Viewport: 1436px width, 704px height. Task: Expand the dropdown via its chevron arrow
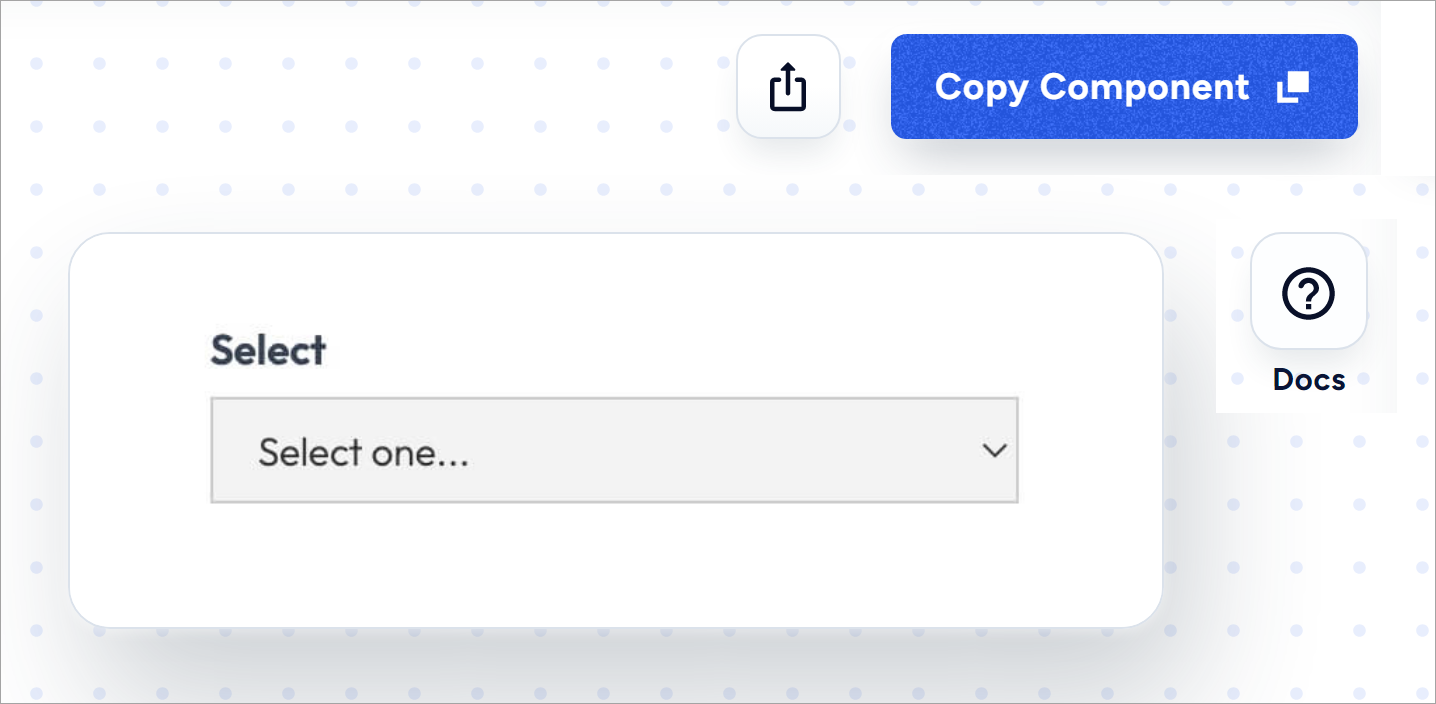[x=994, y=451]
